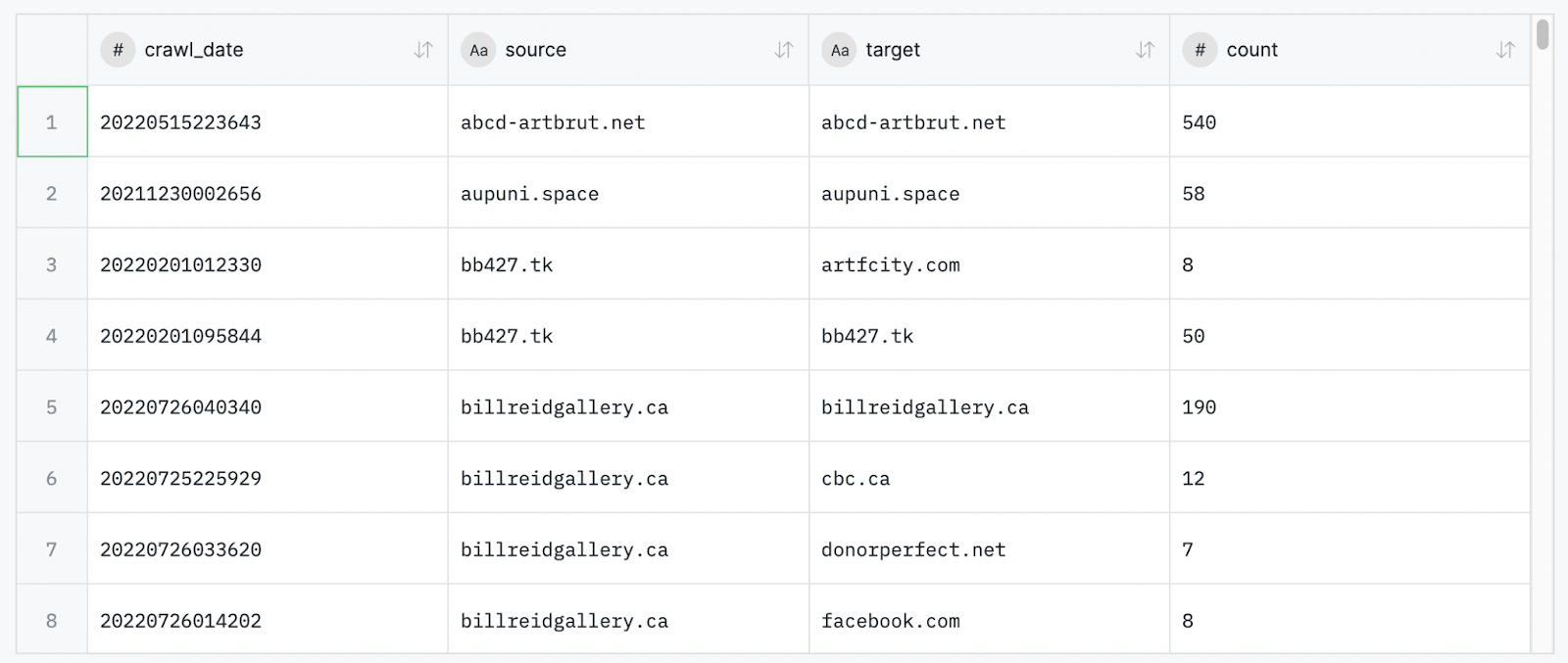Select row number 8
Screen dimensions: 1568x663
click(52, 620)
